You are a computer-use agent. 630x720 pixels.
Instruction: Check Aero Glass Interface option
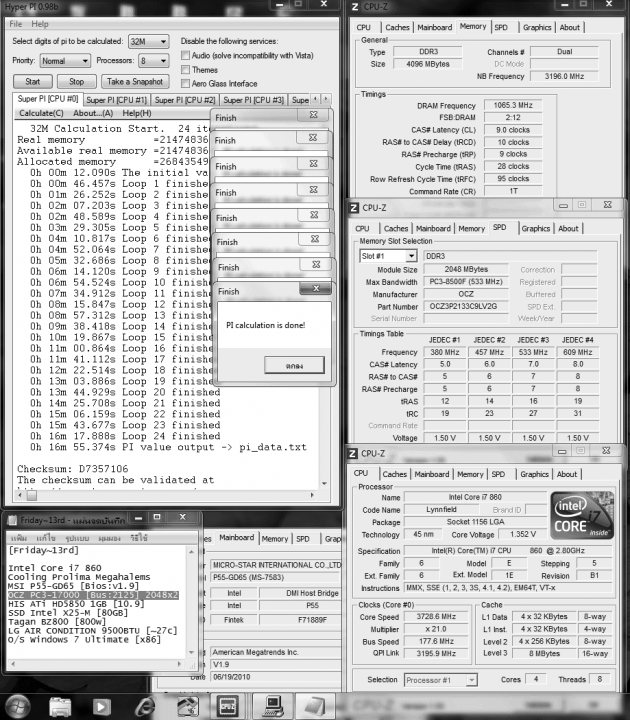[186, 84]
